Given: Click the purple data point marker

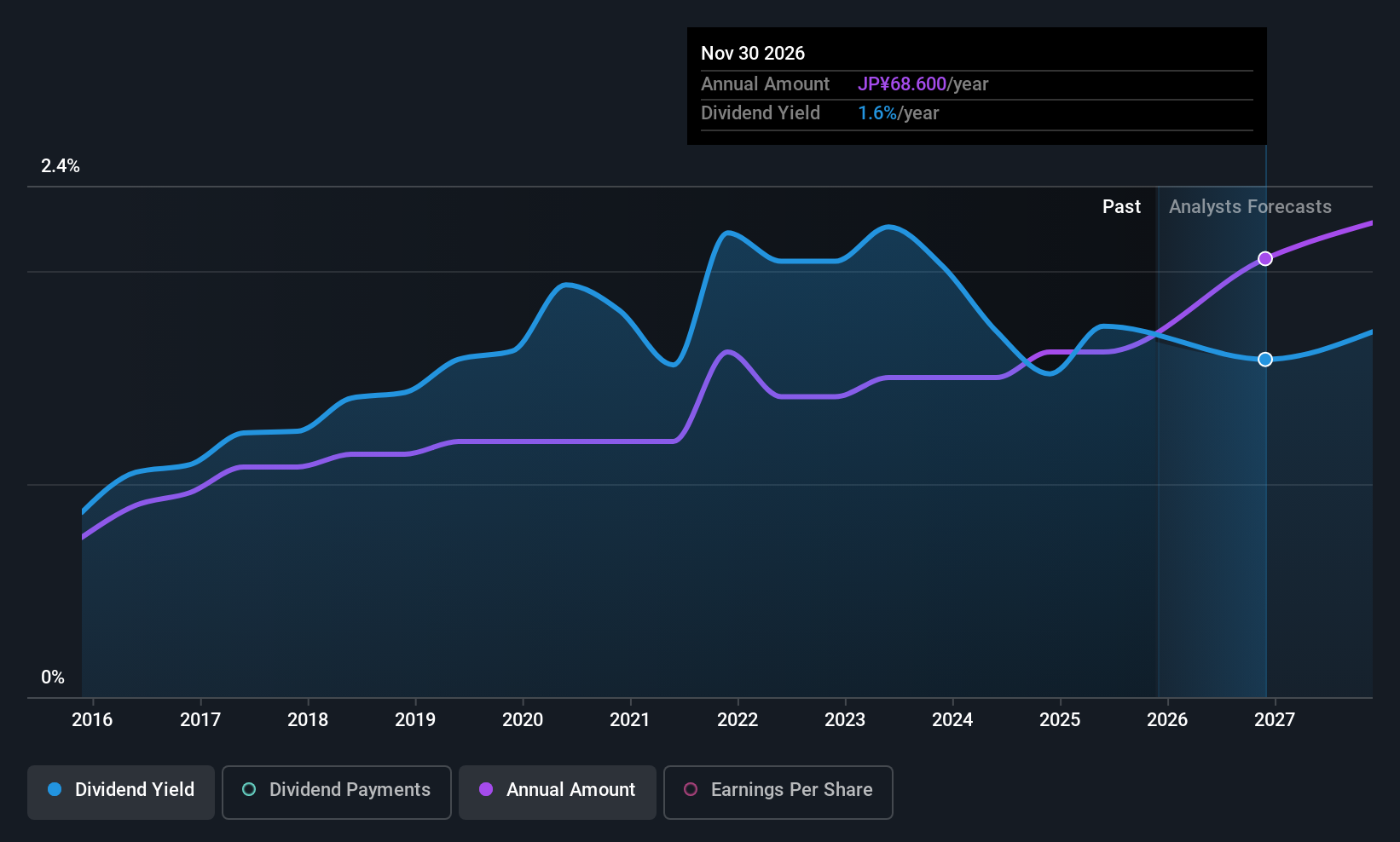Looking at the screenshot, I should [x=1265, y=258].
